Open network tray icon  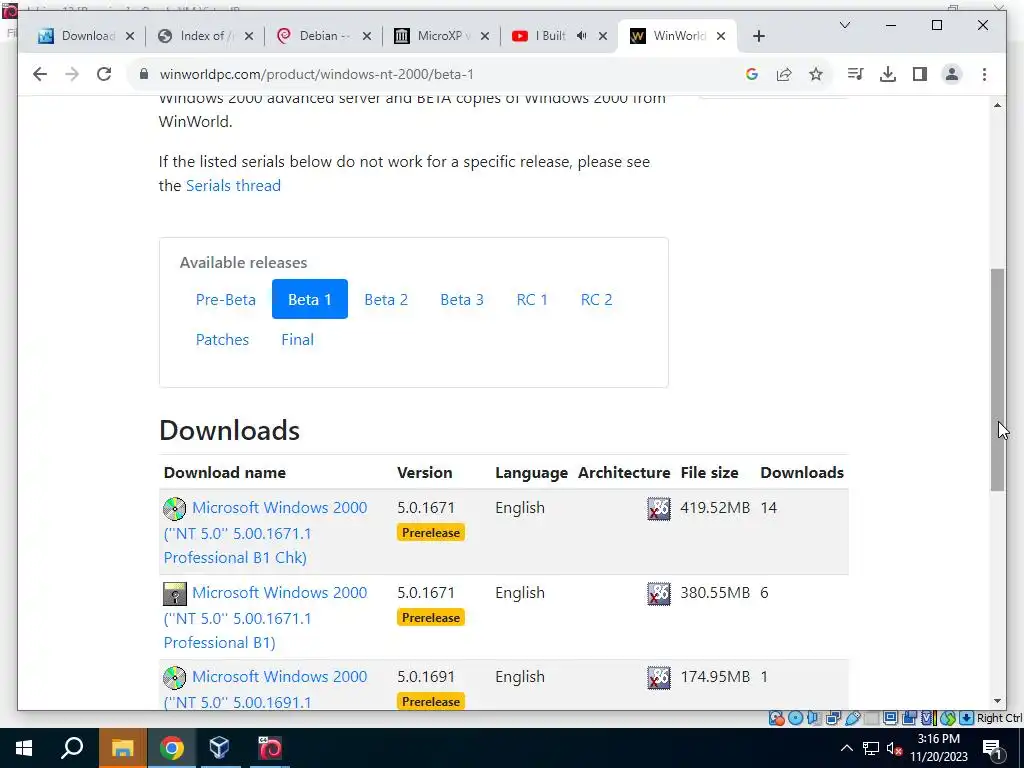click(x=871, y=748)
